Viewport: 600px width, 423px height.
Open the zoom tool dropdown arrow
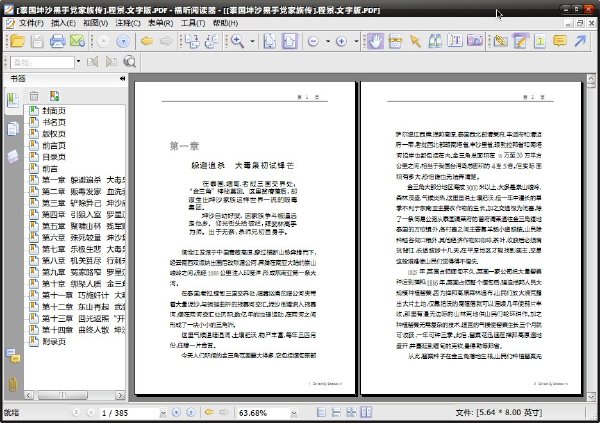252,41
